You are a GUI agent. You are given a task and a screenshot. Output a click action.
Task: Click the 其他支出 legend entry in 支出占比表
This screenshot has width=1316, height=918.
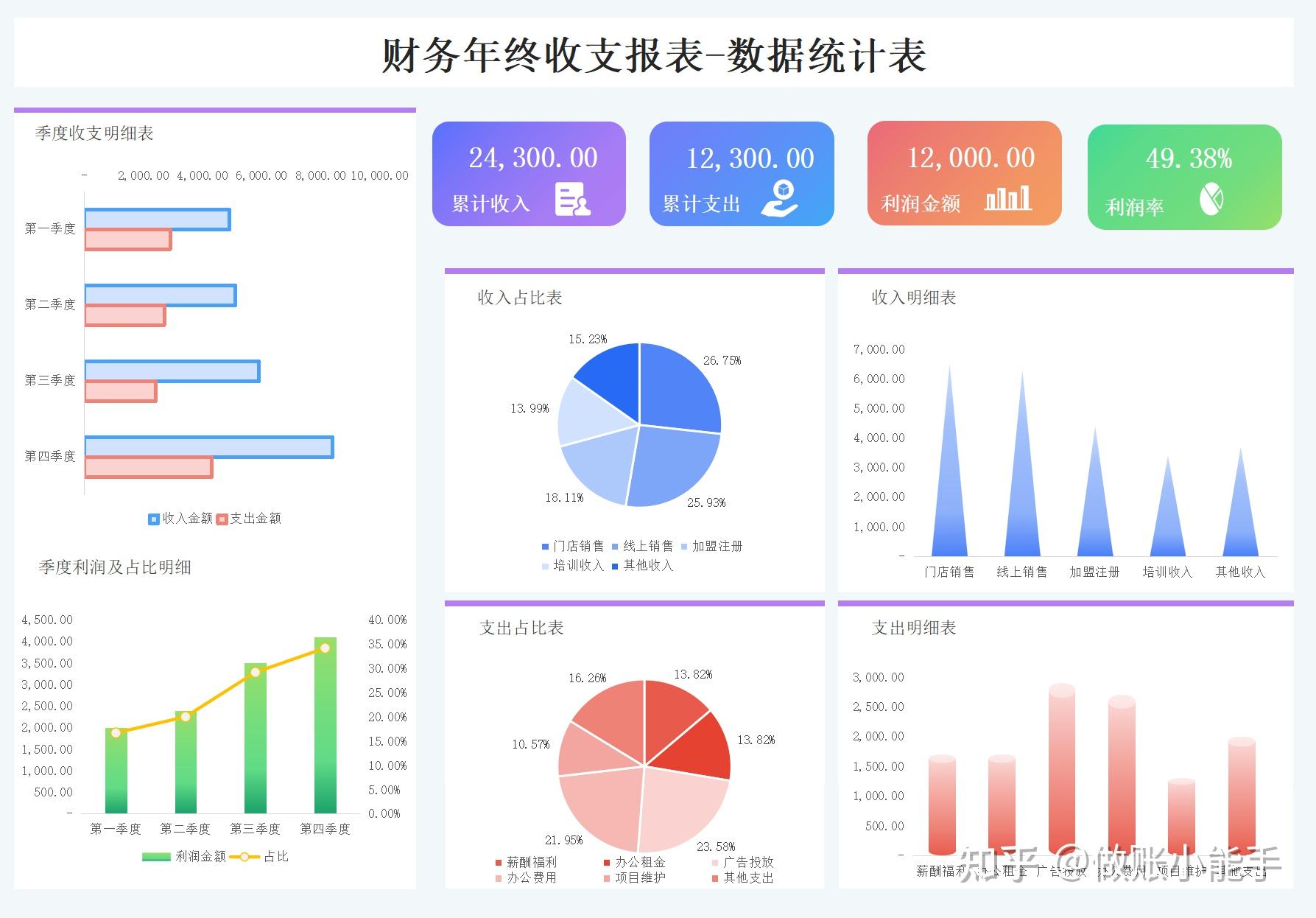point(742,877)
